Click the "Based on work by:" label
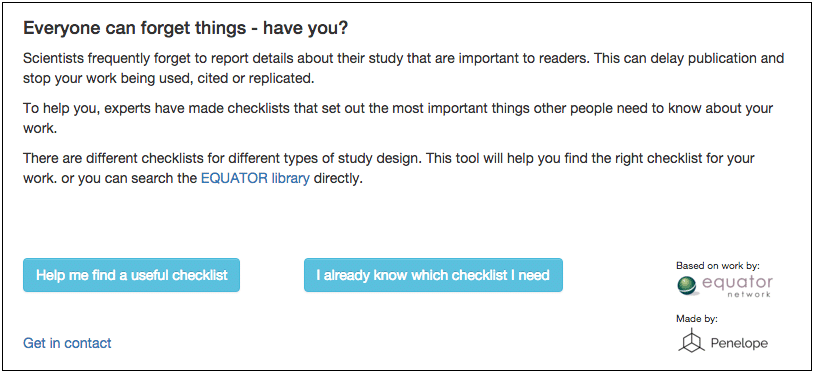Image resolution: width=814 pixels, height=373 pixels. [x=718, y=266]
